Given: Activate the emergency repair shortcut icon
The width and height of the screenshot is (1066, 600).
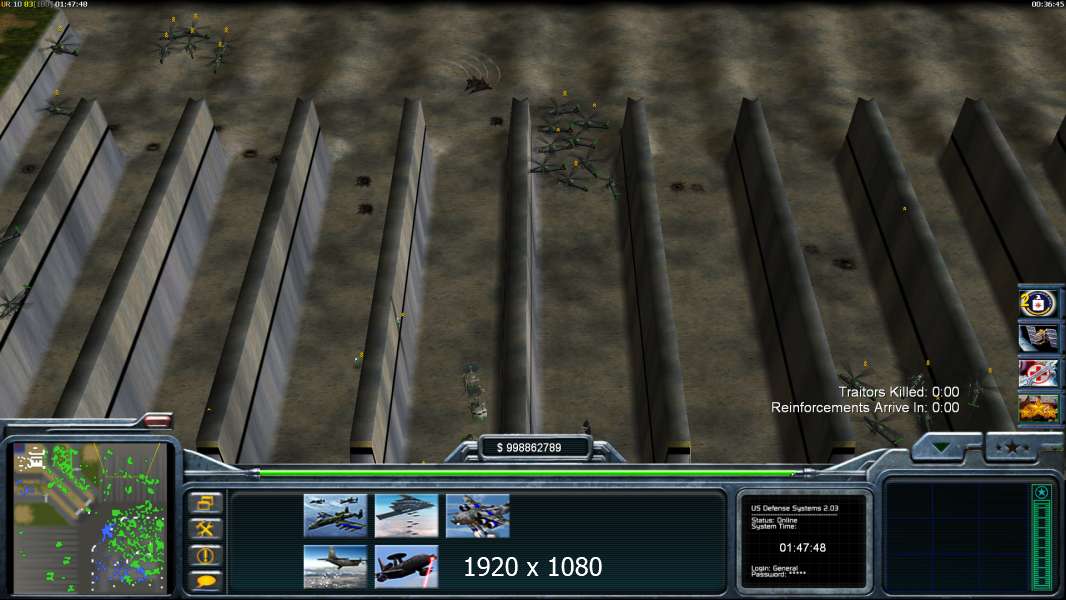Looking at the screenshot, I should [x=1037, y=373].
